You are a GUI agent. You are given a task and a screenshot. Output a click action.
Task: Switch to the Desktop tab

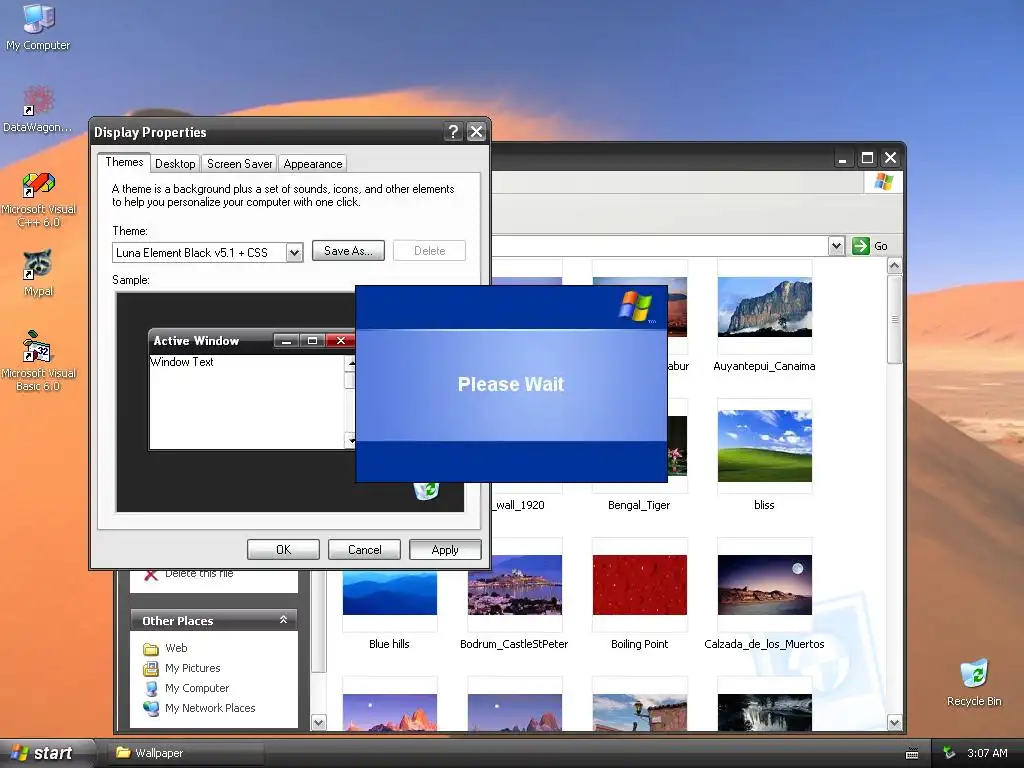click(175, 164)
